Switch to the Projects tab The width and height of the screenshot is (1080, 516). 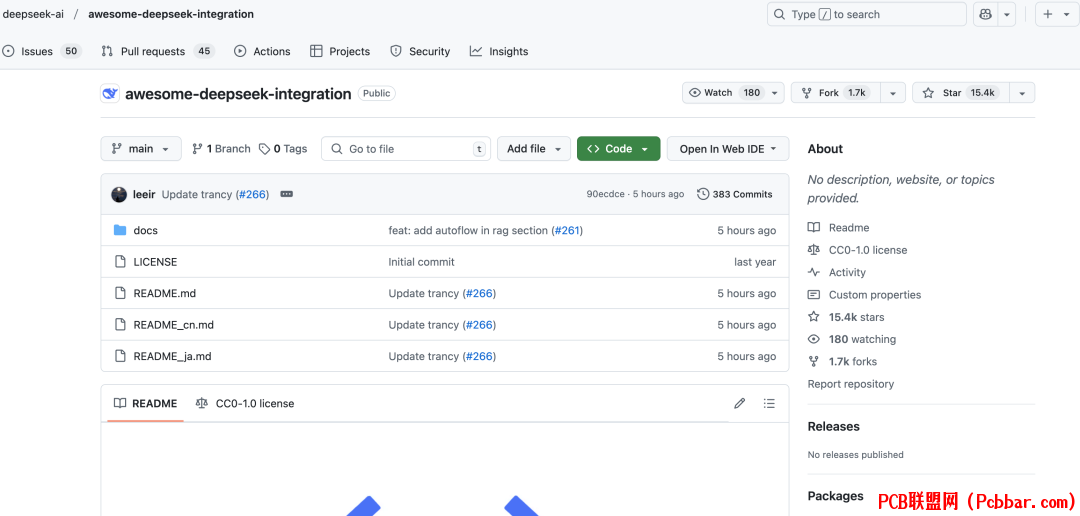(x=340, y=51)
